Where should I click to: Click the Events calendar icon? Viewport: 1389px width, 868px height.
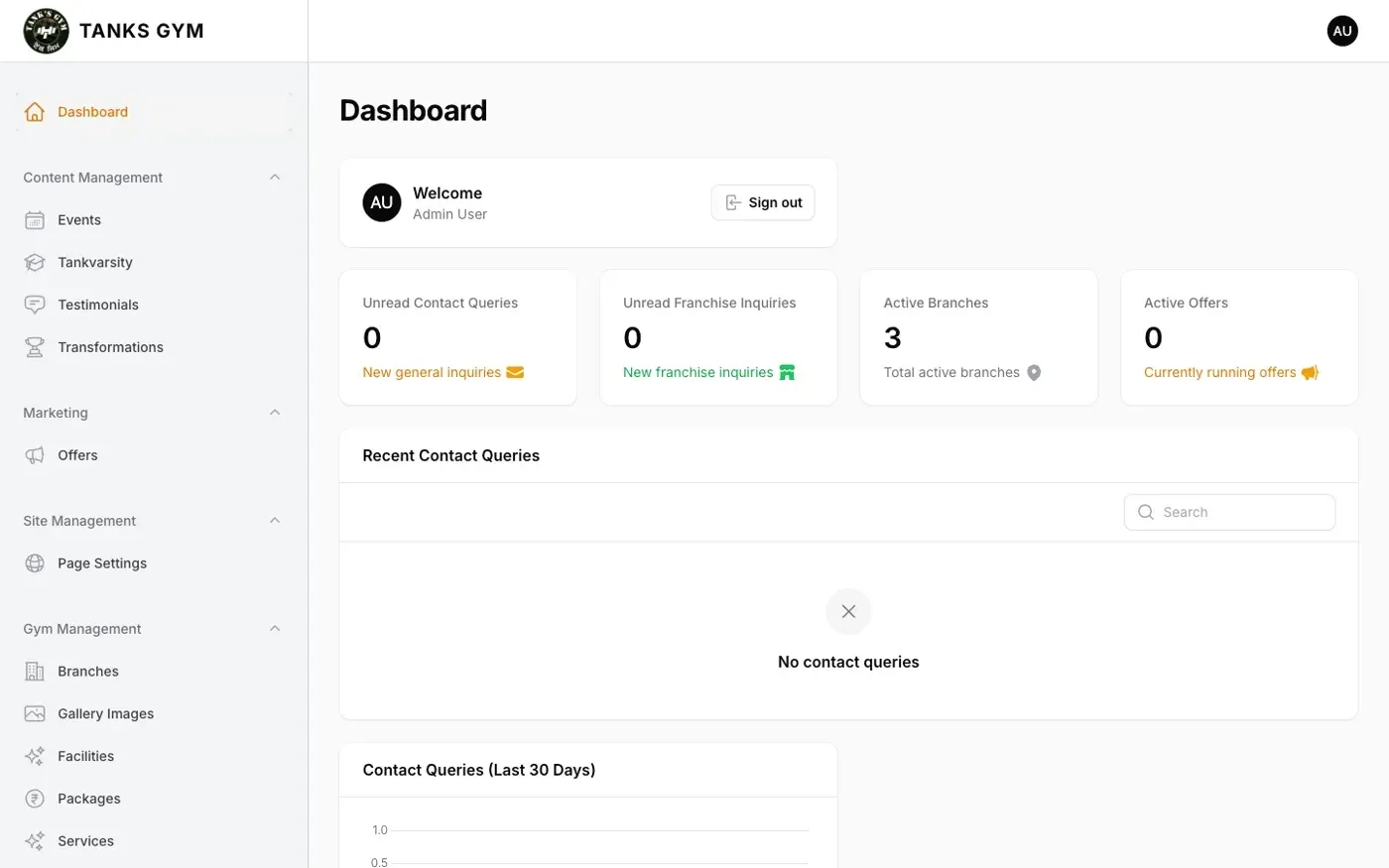click(35, 220)
